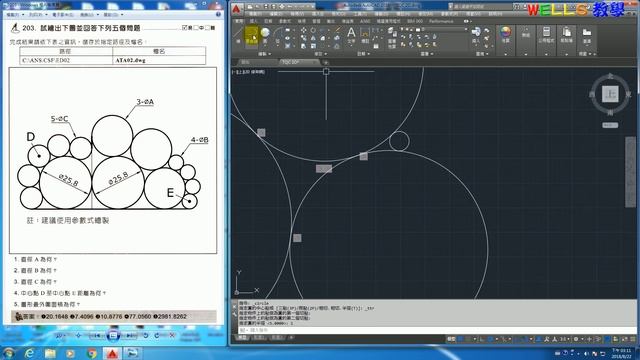The width and height of the screenshot is (640, 360).
Task: Switch to AutoCAD via taskbar icon
Action: 112,353
